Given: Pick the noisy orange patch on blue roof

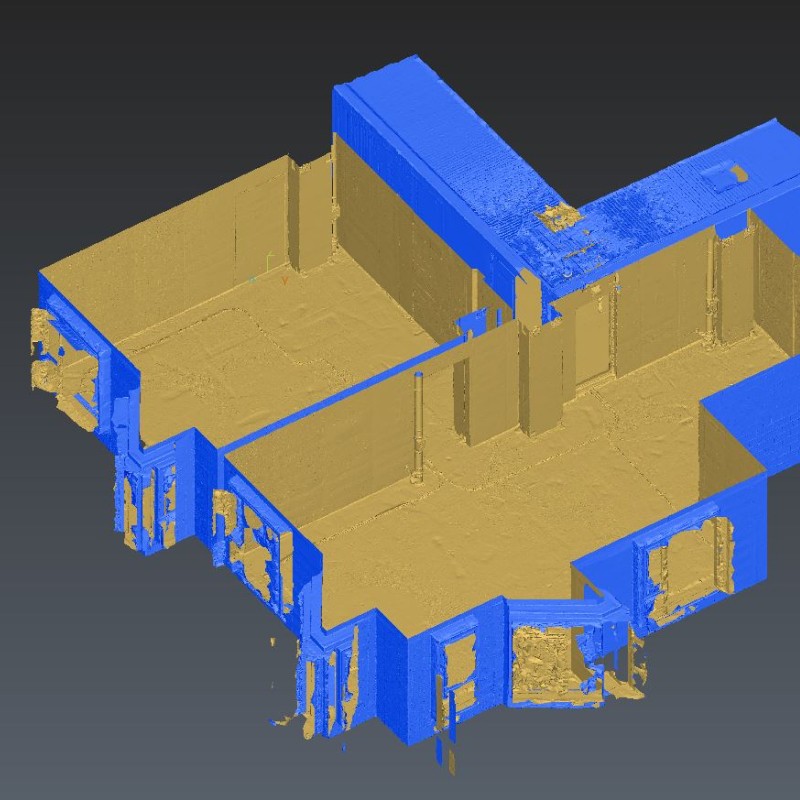Looking at the screenshot, I should [x=559, y=216].
